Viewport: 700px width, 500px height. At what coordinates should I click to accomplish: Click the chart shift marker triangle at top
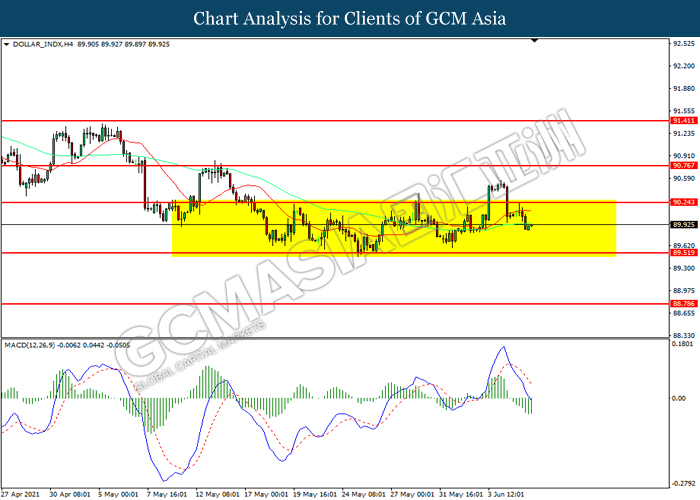point(534,41)
